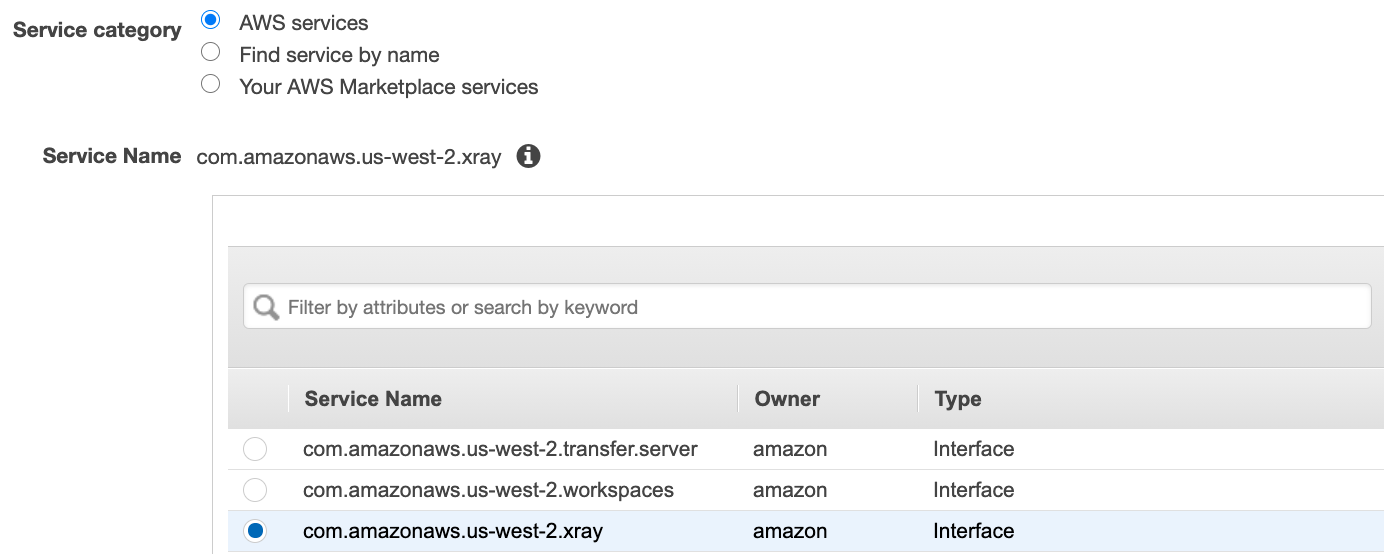
Task: Select the AWS services radio button
Action: click(211, 20)
